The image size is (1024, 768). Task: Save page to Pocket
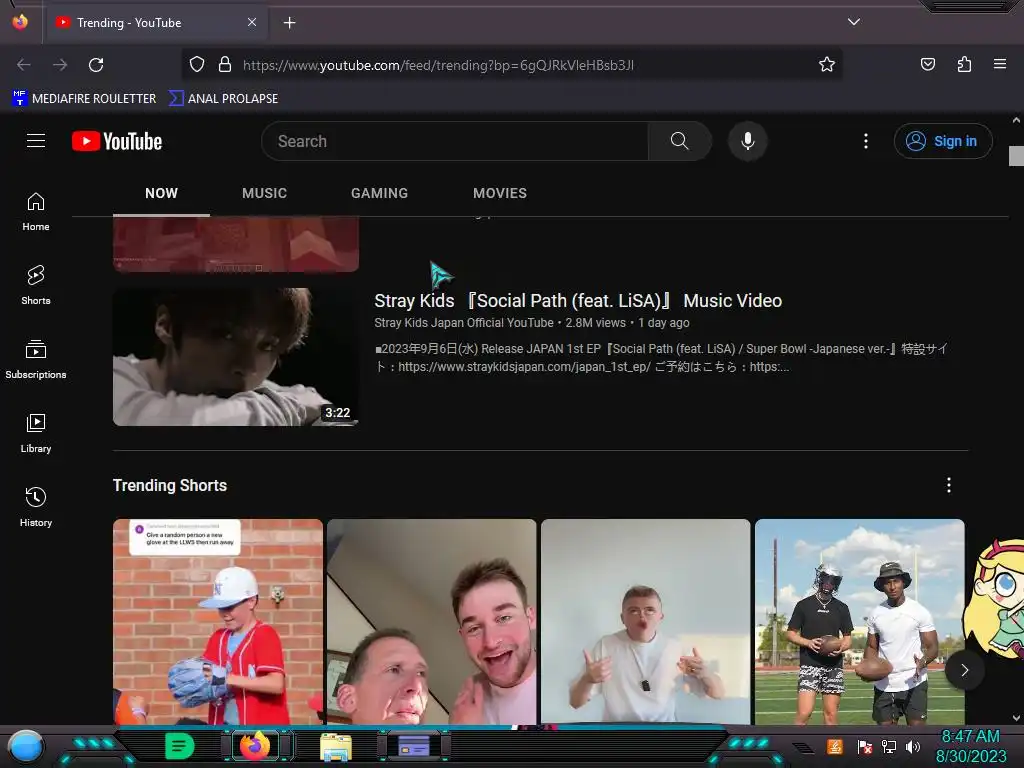(927, 64)
